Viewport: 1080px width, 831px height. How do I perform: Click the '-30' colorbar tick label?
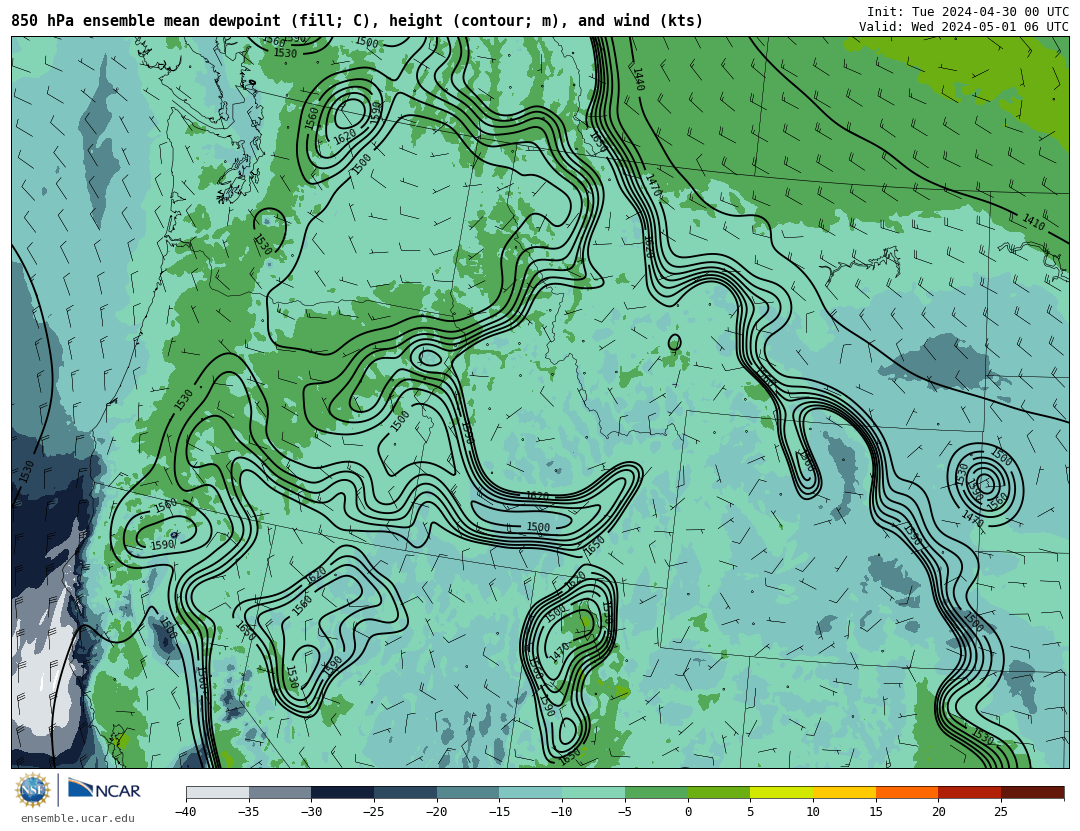click(311, 812)
